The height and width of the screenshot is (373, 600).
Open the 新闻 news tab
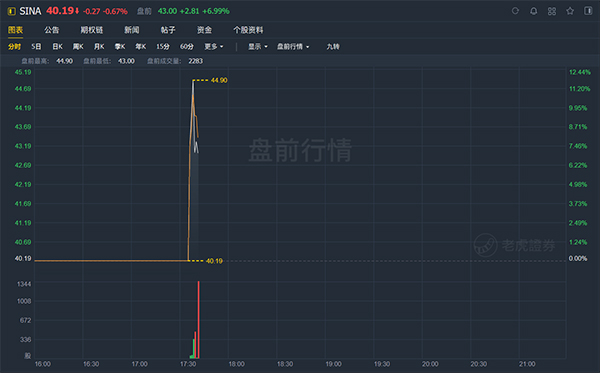point(132,30)
